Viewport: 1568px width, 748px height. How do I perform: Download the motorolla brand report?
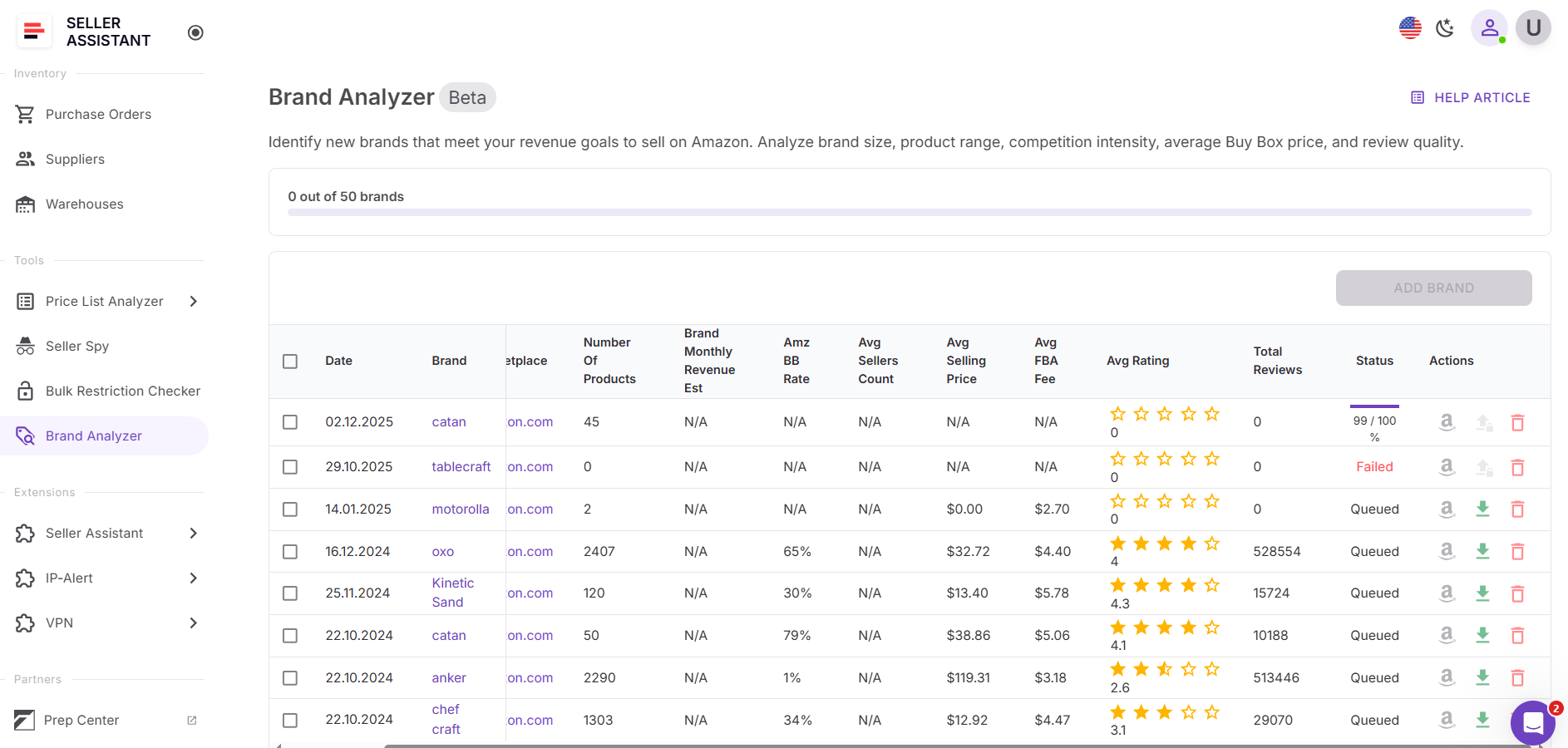(x=1482, y=509)
